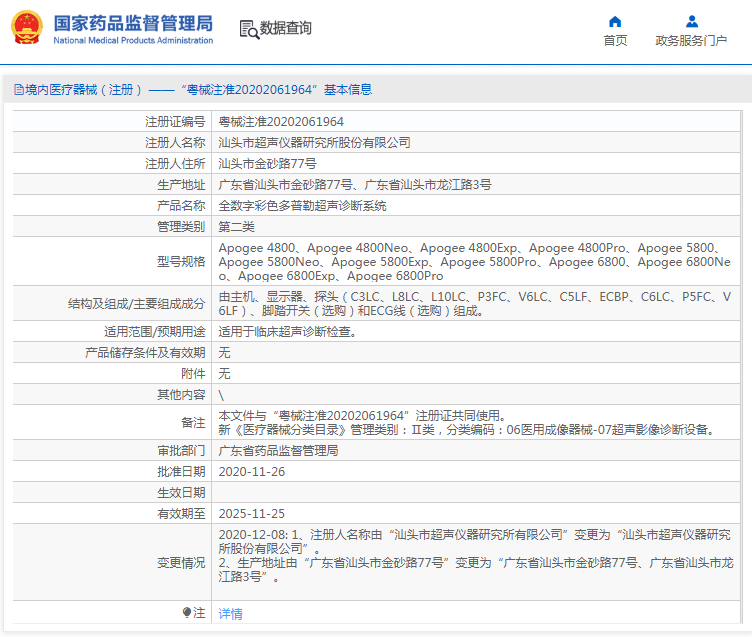
Task: Click the 政务服务门户 user icon
Action: (692, 22)
